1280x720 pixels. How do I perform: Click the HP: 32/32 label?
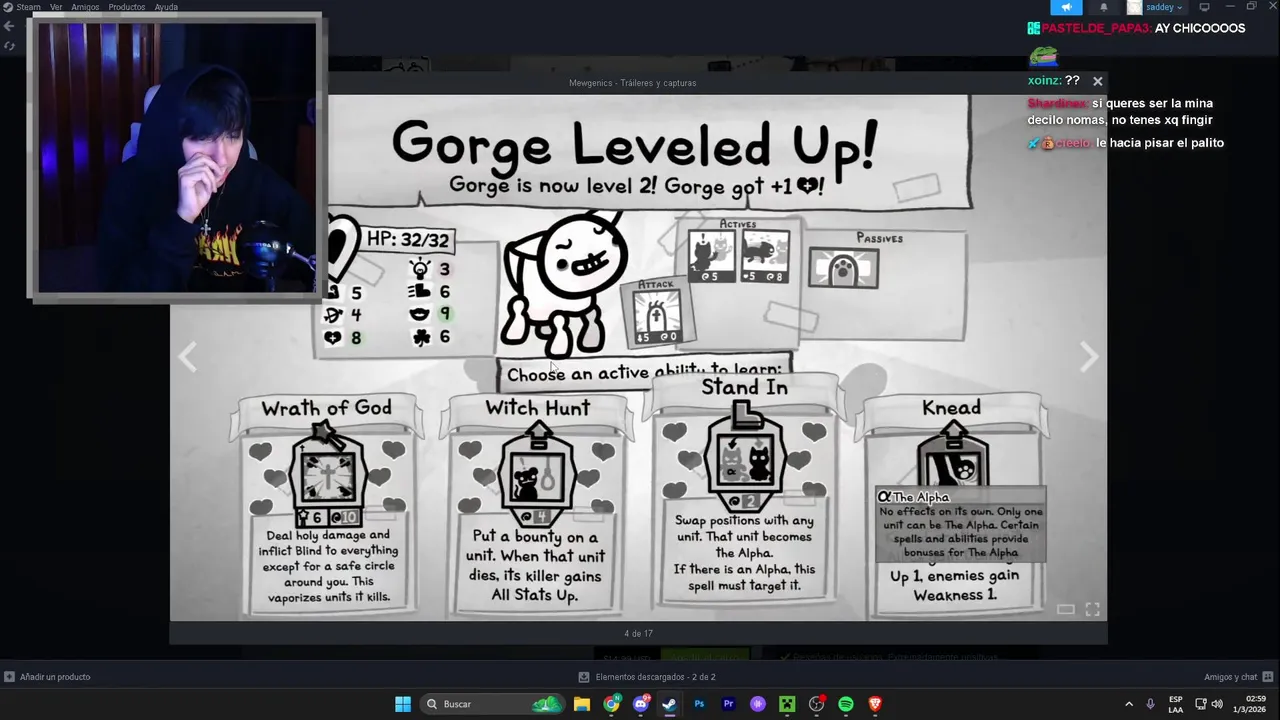[407, 240]
